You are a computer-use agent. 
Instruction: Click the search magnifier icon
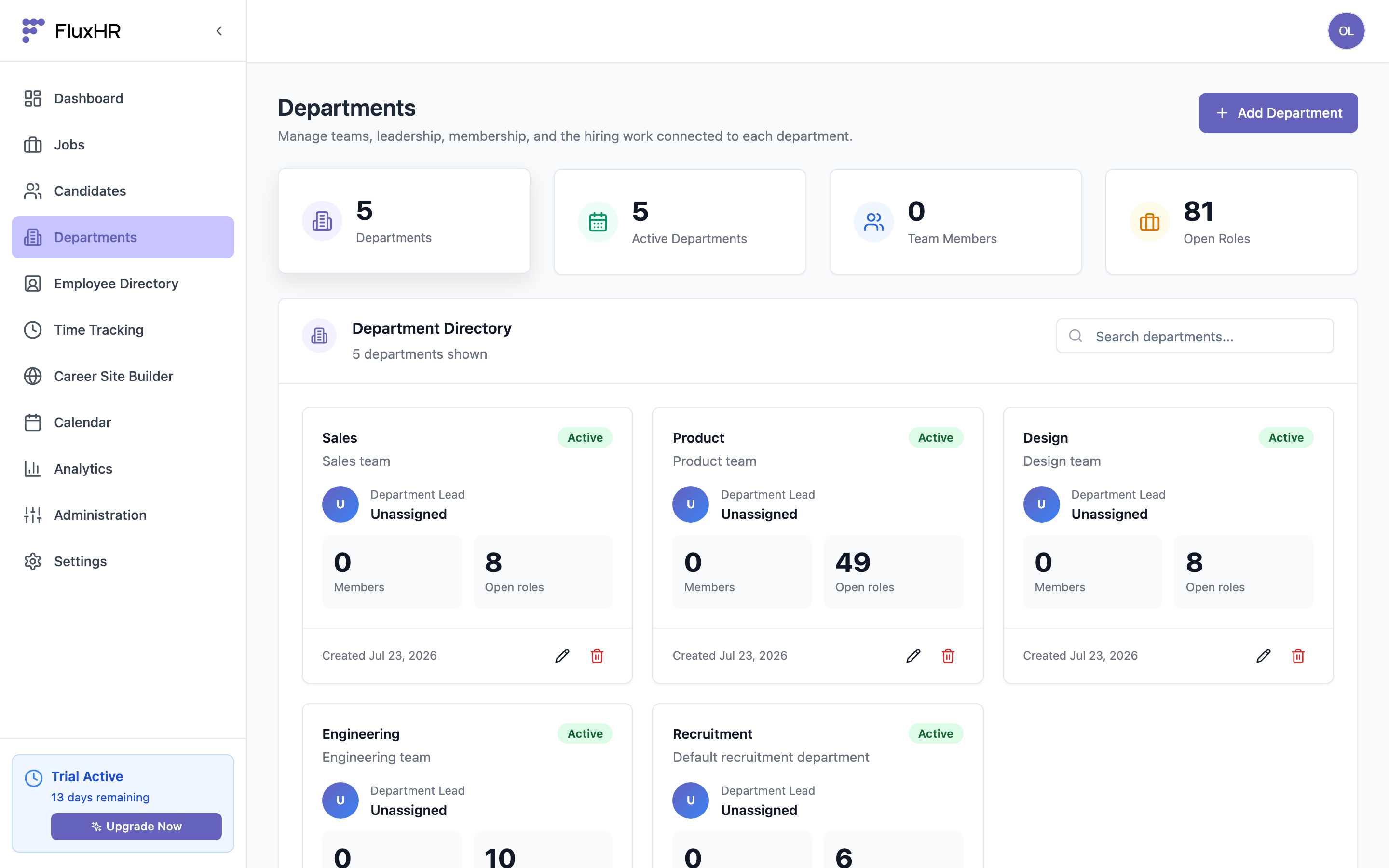point(1076,336)
